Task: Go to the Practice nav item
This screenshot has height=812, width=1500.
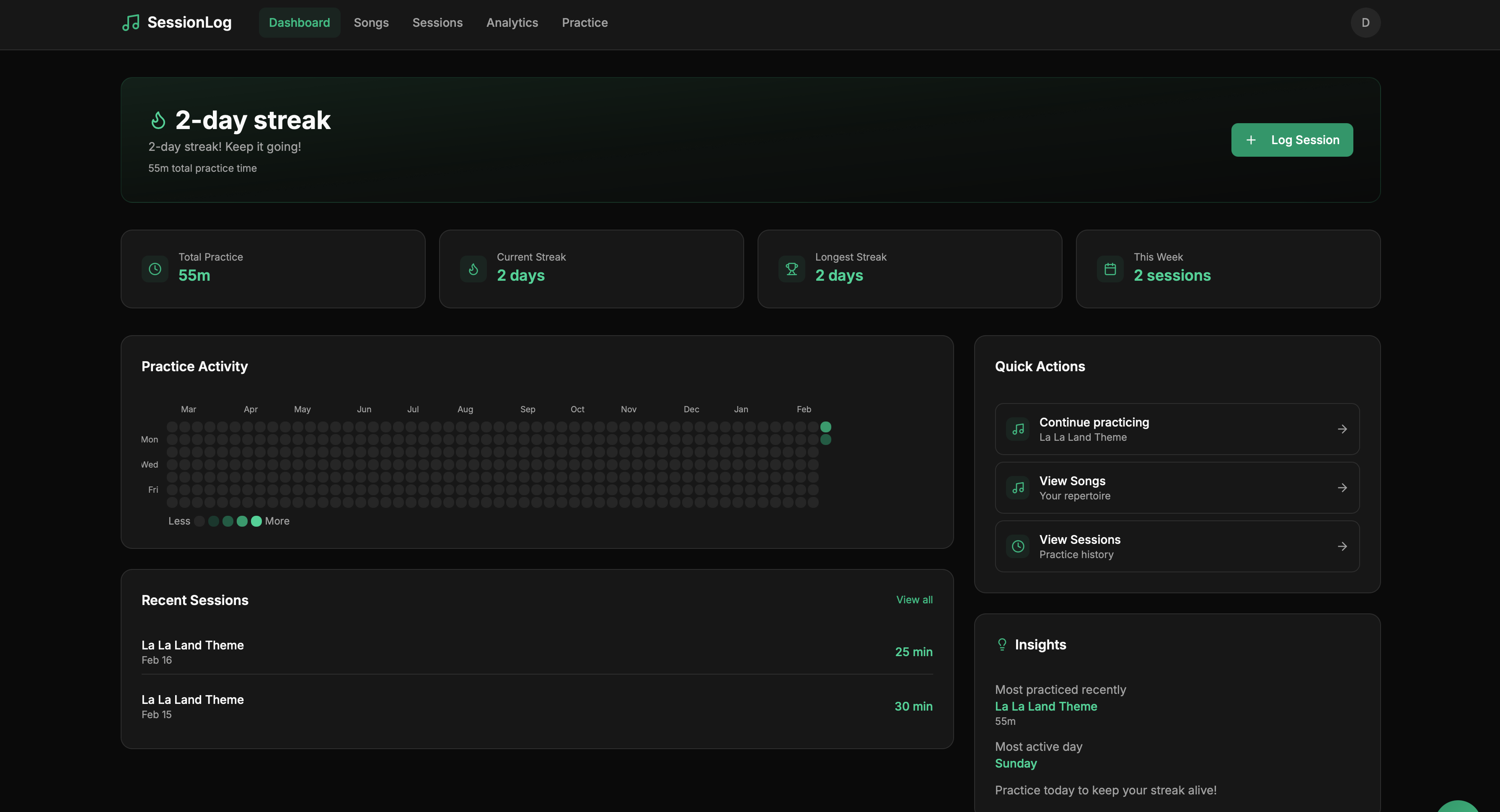Action: coord(584,23)
